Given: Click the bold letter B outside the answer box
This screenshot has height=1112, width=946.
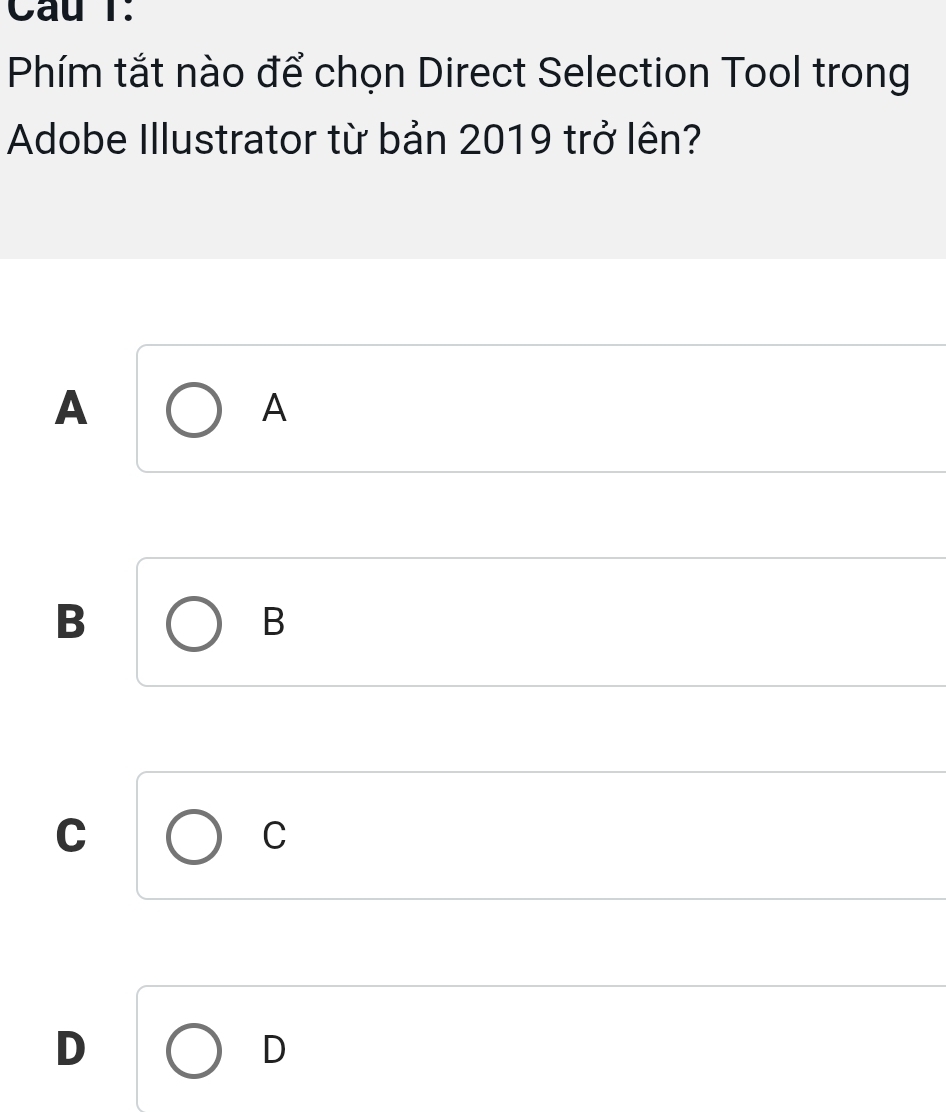Looking at the screenshot, I should point(71,622).
